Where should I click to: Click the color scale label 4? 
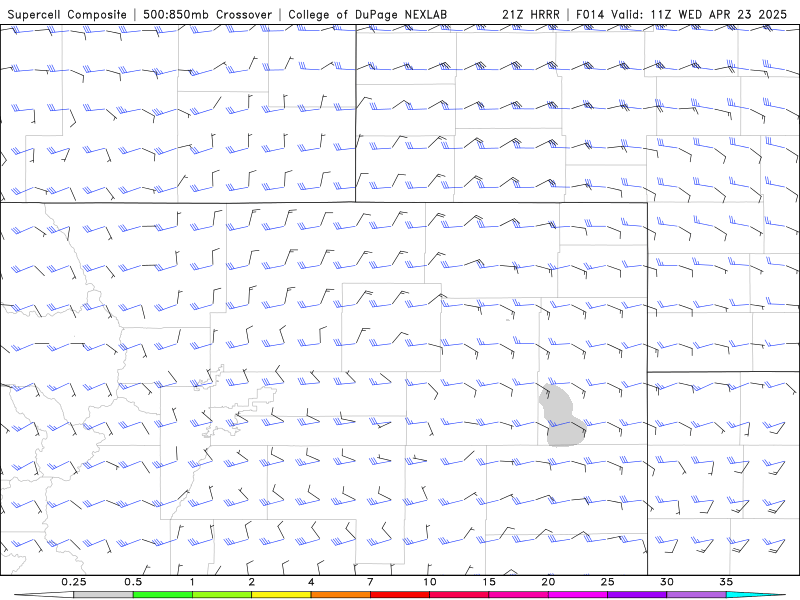click(x=311, y=582)
